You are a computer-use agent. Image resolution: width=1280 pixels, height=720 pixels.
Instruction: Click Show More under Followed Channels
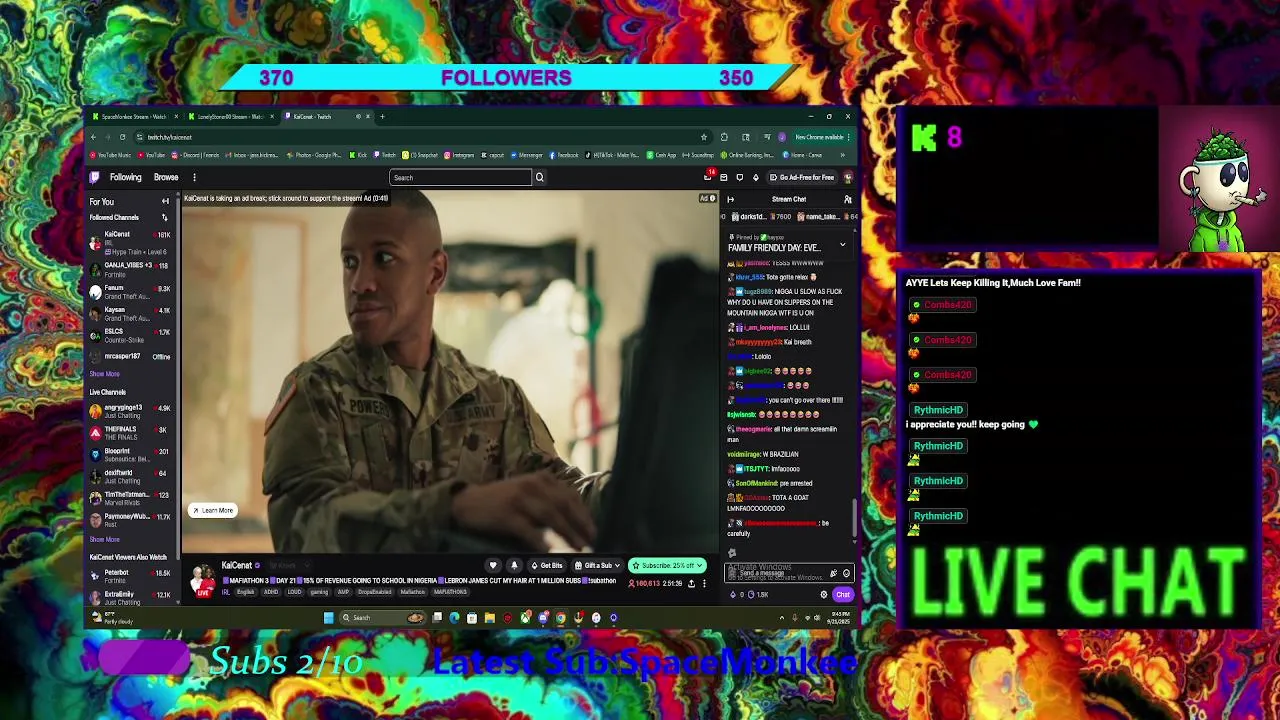coord(104,374)
